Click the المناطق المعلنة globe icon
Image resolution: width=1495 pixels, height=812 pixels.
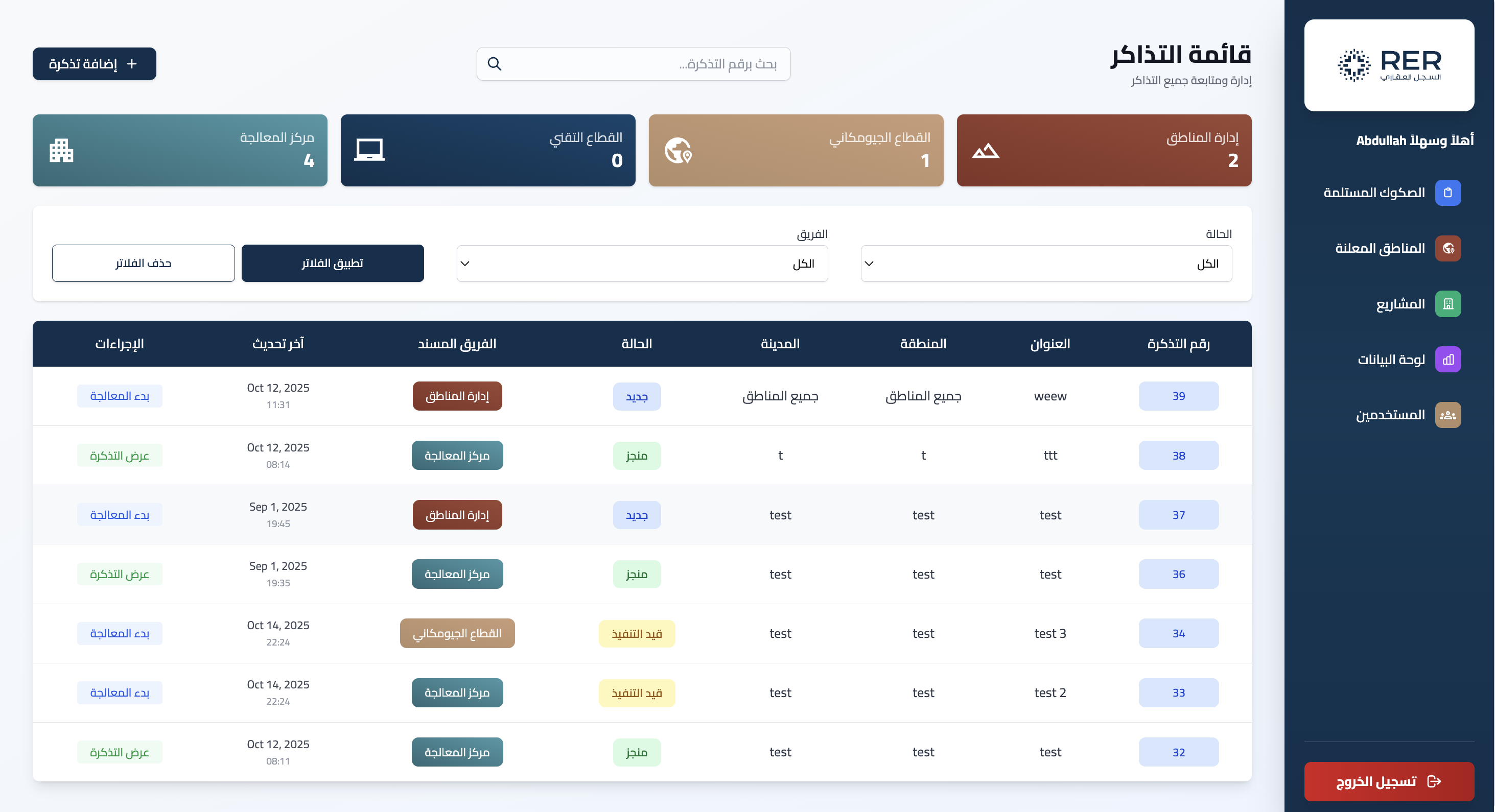pyautogui.click(x=1449, y=248)
